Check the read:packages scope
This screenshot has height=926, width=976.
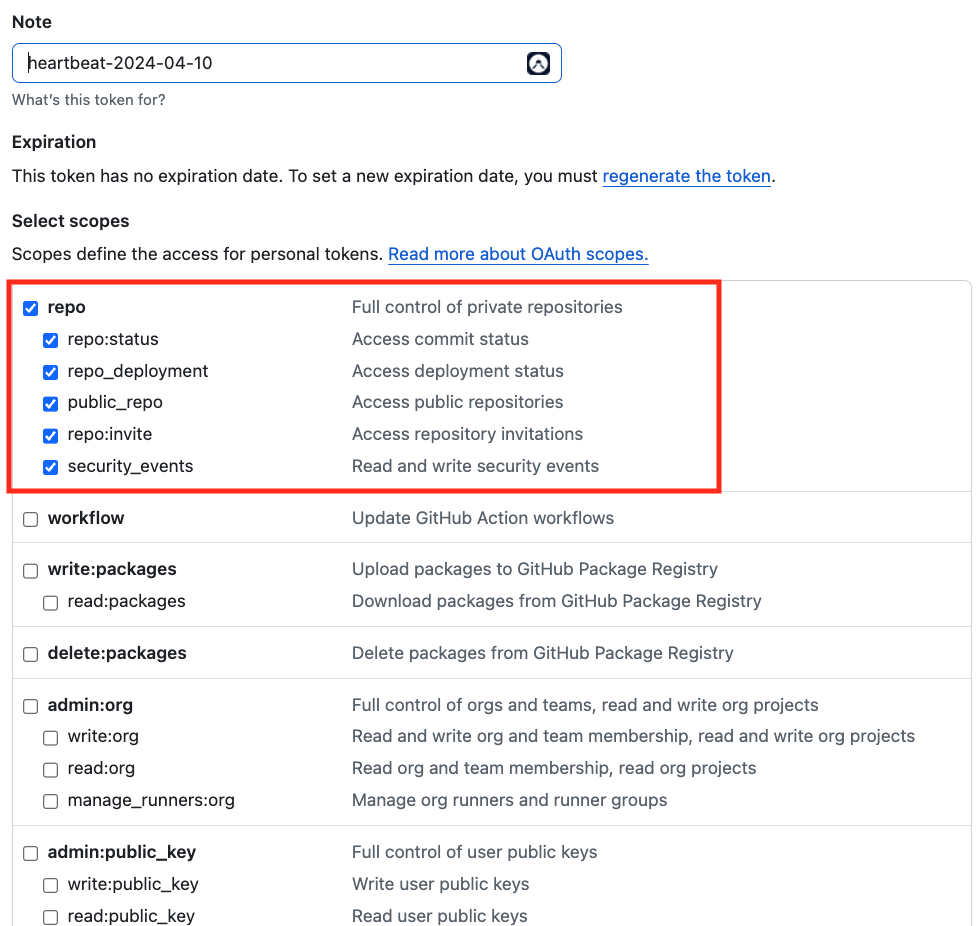(x=51, y=602)
